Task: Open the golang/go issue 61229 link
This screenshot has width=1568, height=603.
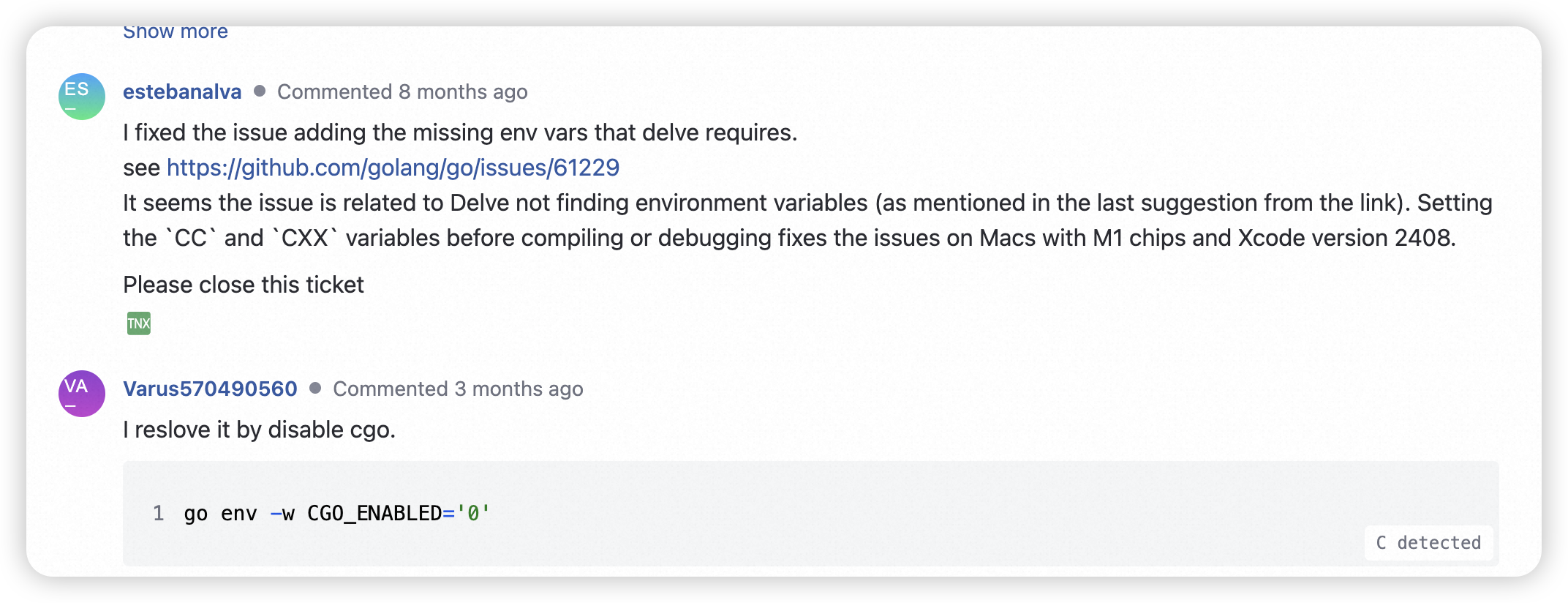Action: [393, 168]
